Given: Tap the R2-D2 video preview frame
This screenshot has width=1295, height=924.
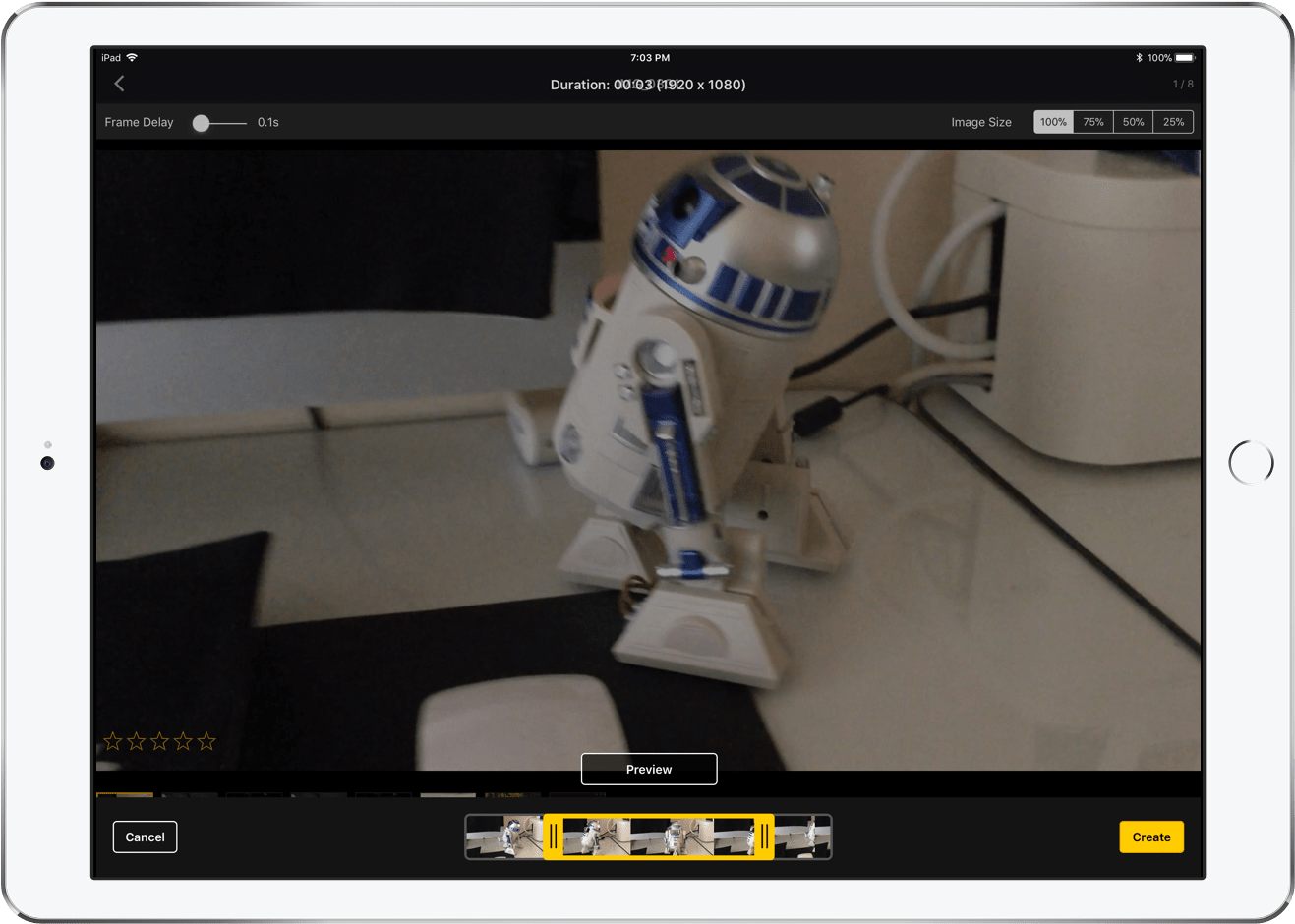Looking at the screenshot, I should [x=648, y=460].
